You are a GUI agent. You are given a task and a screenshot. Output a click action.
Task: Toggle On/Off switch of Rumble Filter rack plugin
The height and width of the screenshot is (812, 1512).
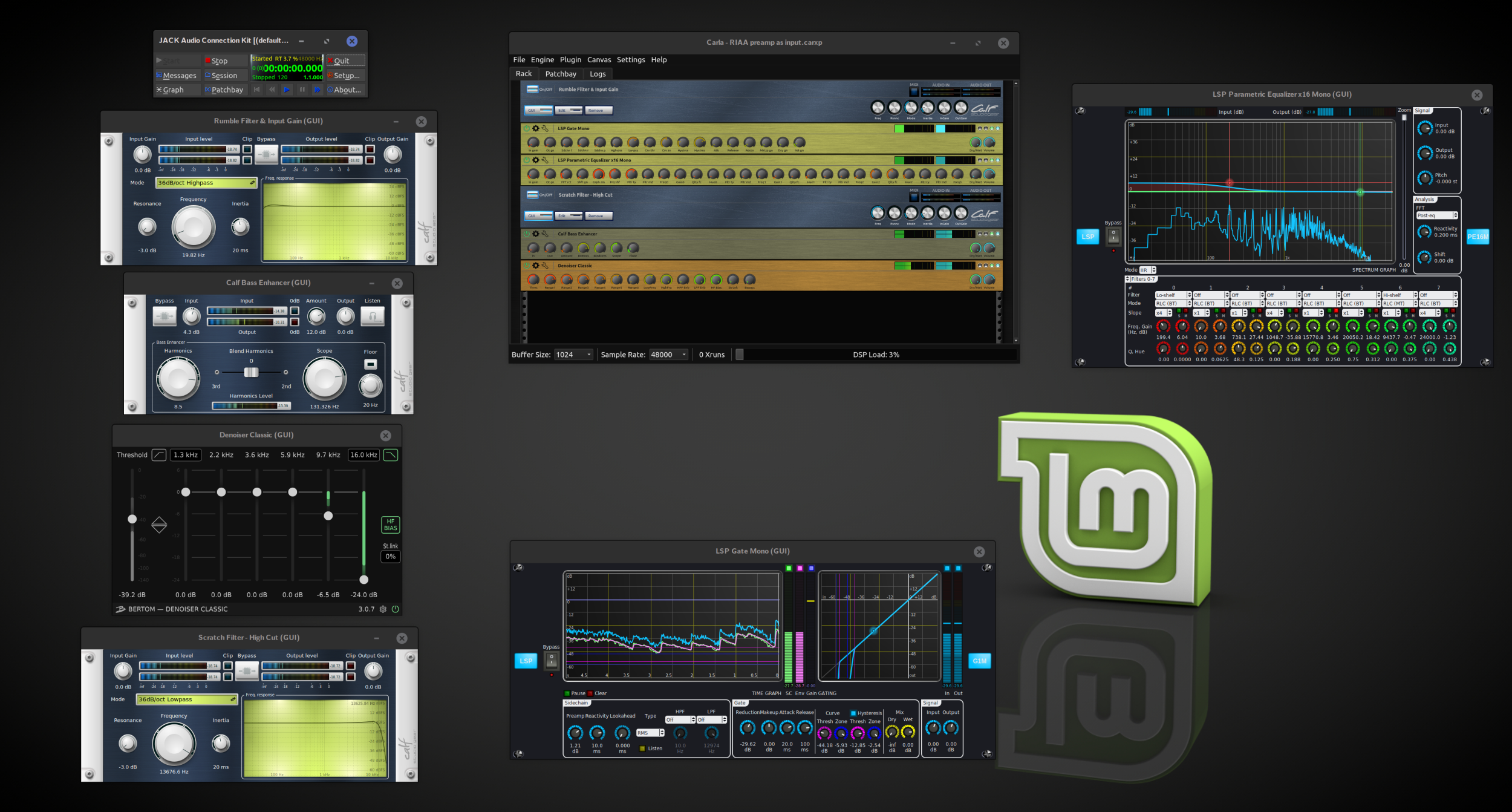click(x=532, y=89)
